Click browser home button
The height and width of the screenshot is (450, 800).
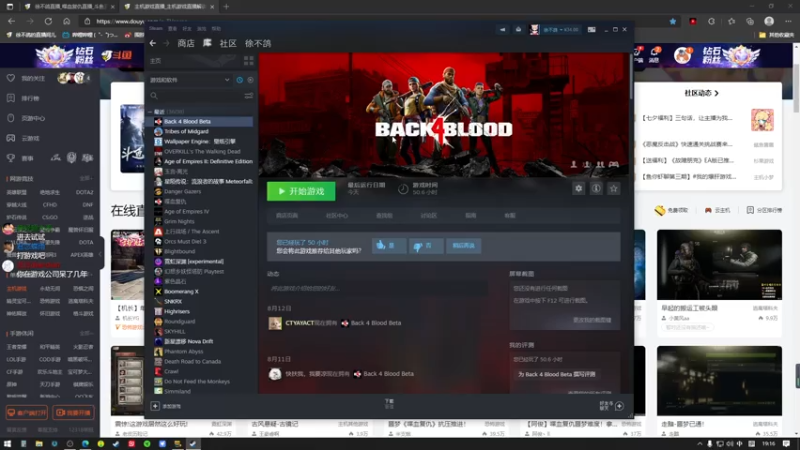(x=66, y=21)
